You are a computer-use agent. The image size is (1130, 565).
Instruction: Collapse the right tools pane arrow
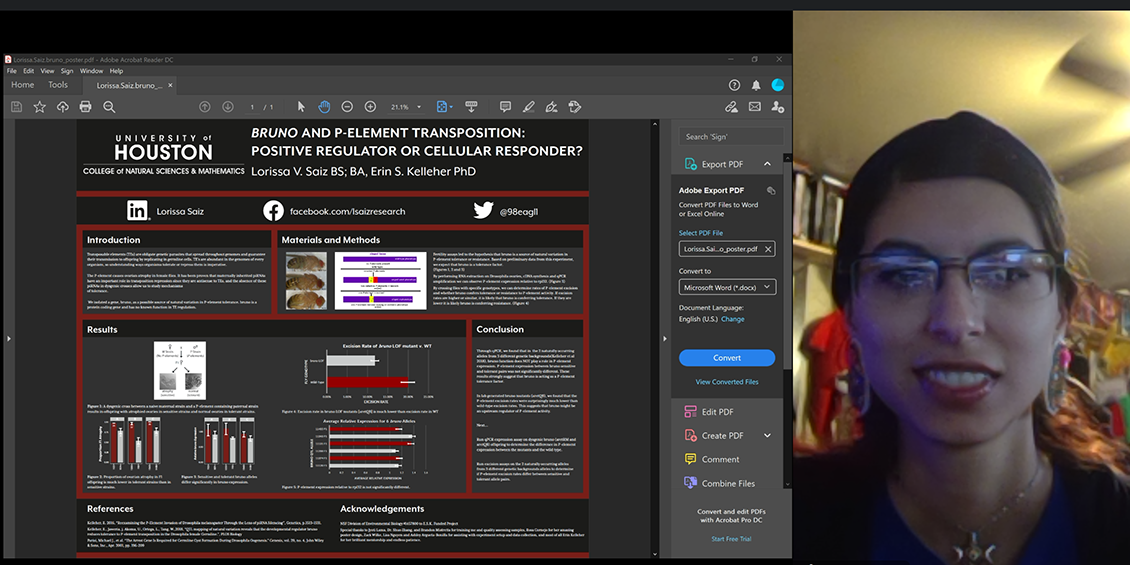(x=664, y=339)
